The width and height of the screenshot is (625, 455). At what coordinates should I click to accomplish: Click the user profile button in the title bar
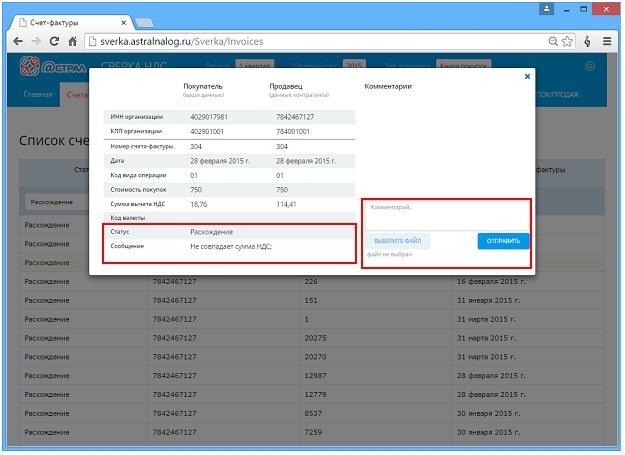[x=547, y=9]
